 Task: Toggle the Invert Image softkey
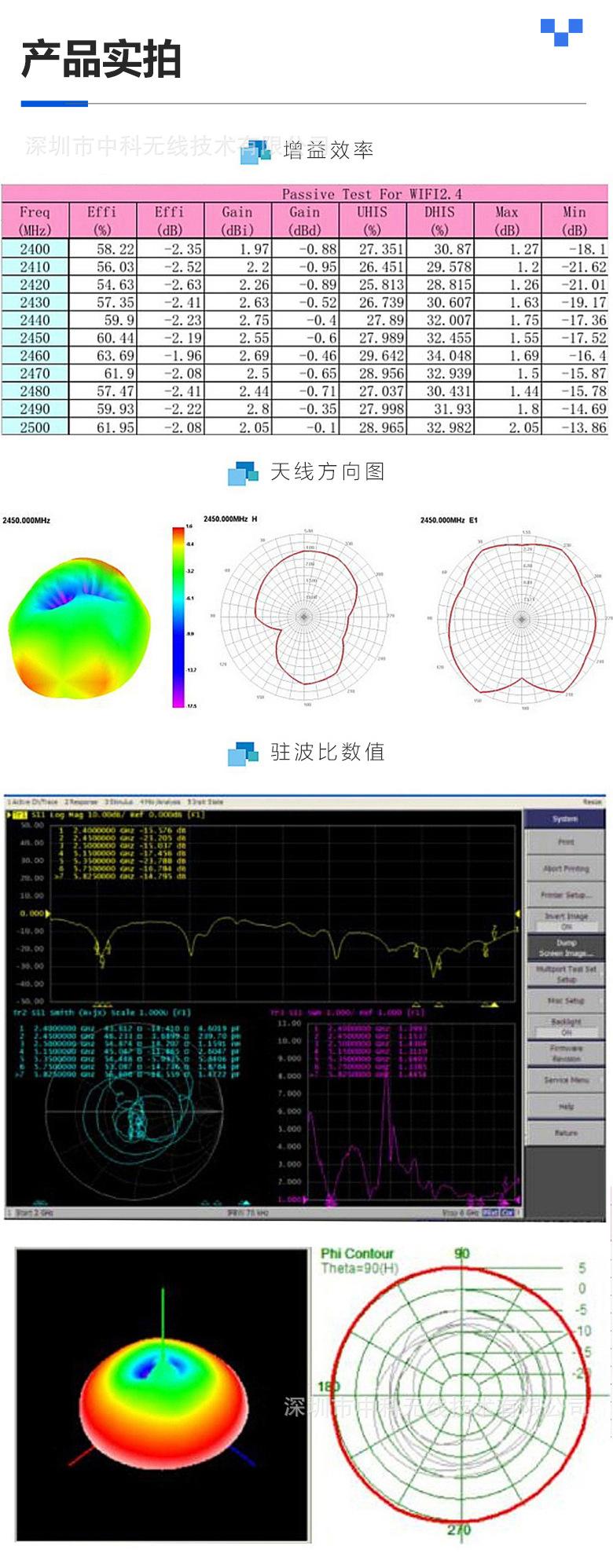(x=566, y=920)
